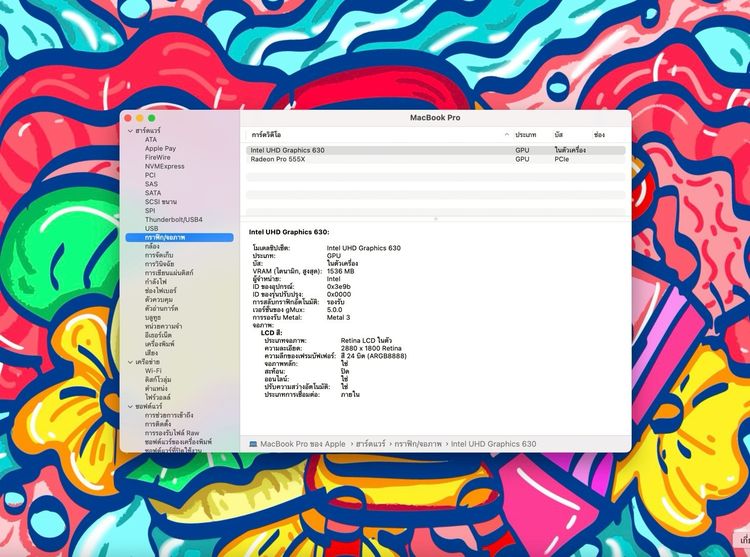The image size is (750, 557).
Task: Click the split divider handle between panes
Action: click(x=435, y=217)
